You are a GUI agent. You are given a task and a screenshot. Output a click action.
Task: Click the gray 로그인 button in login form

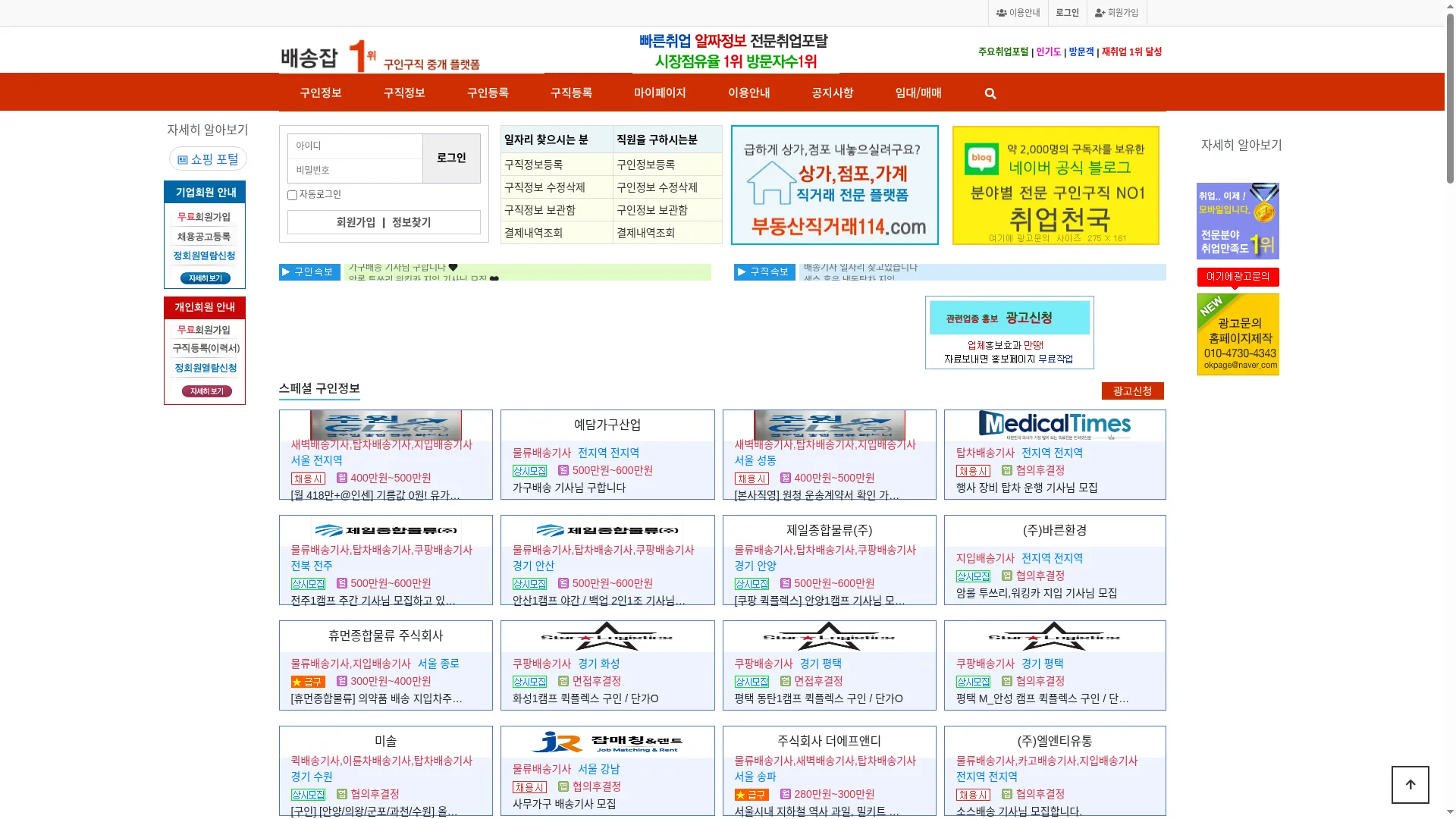pyautogui.click(x=451, y=158)
